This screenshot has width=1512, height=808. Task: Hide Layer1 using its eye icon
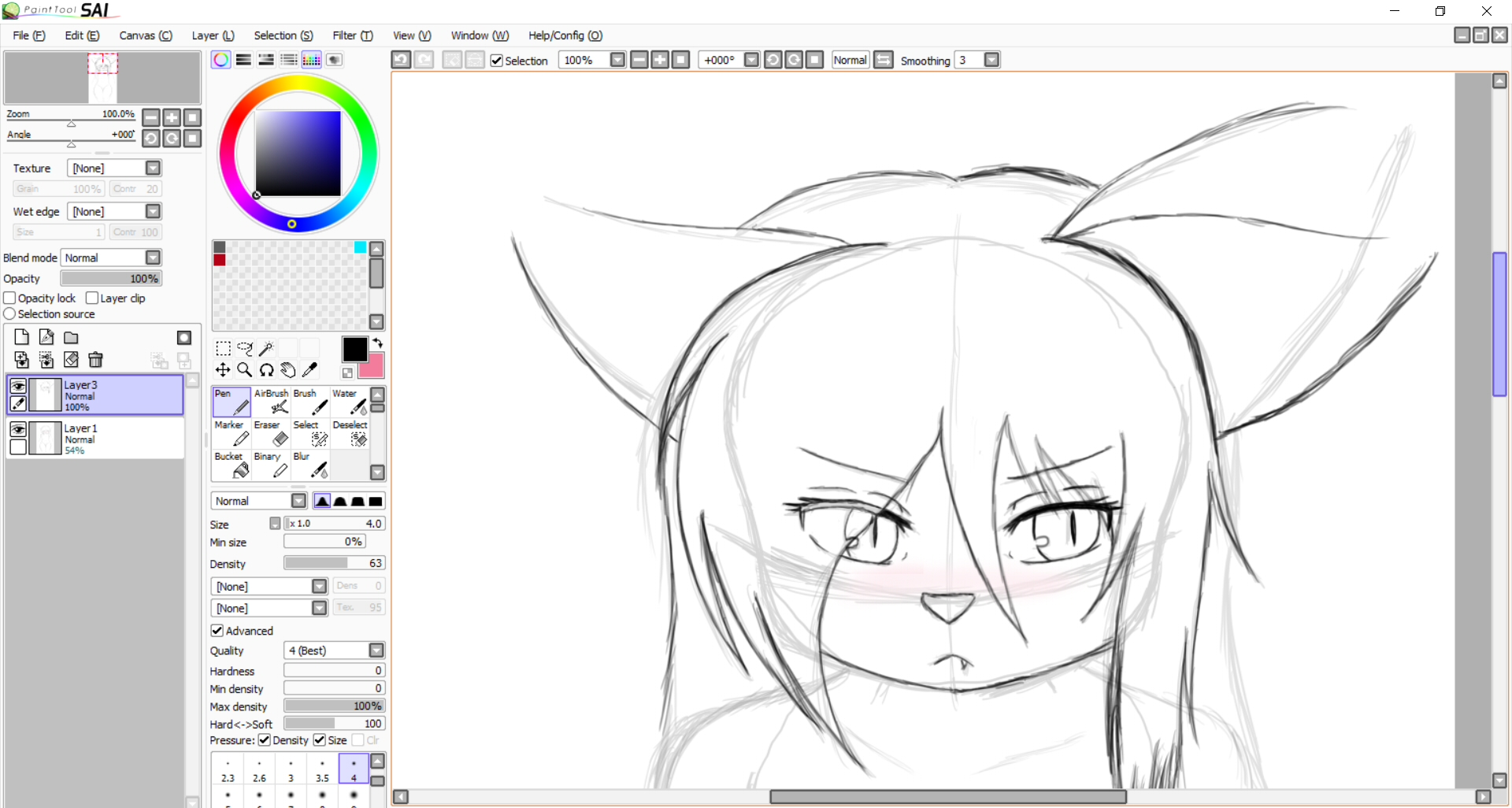coord(18,429)
